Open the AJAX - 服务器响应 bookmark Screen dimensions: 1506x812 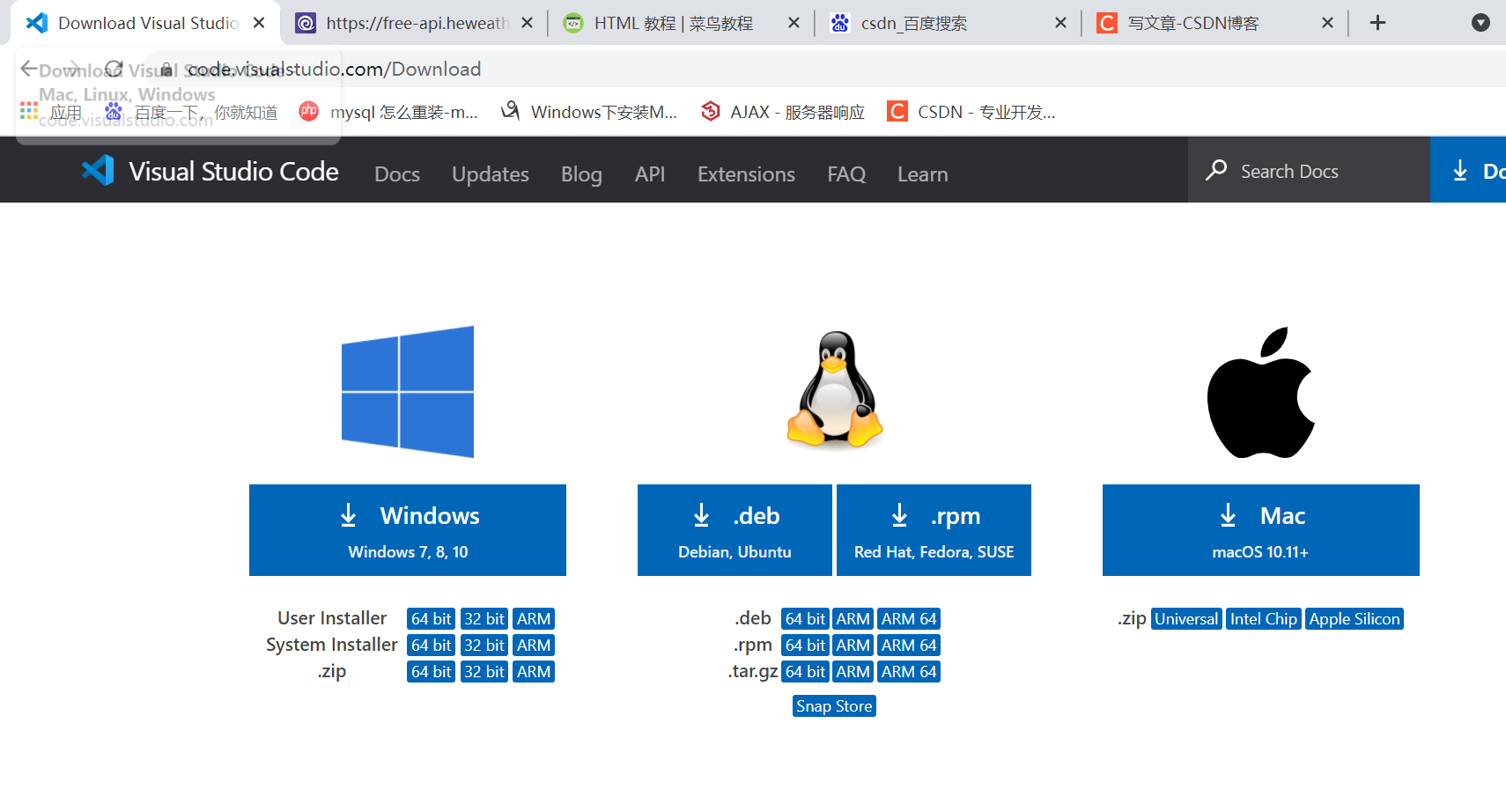[x=783, y=112]
